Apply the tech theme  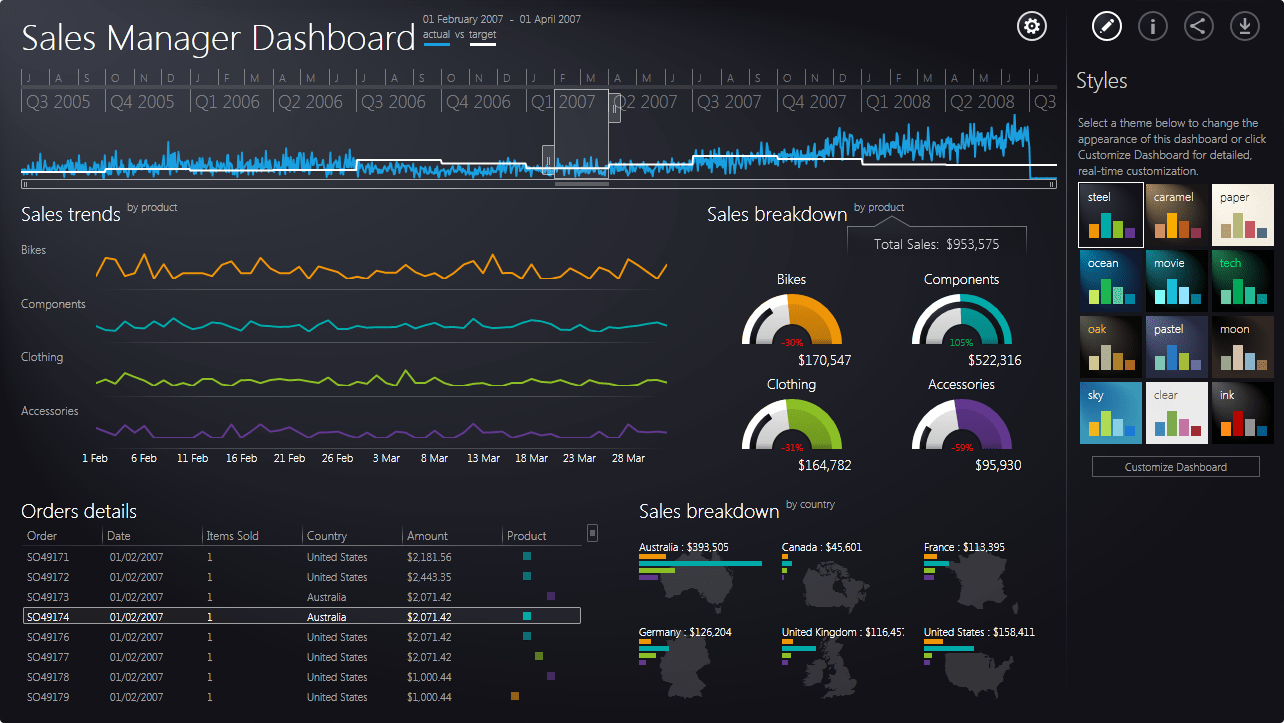(1243, 281)
